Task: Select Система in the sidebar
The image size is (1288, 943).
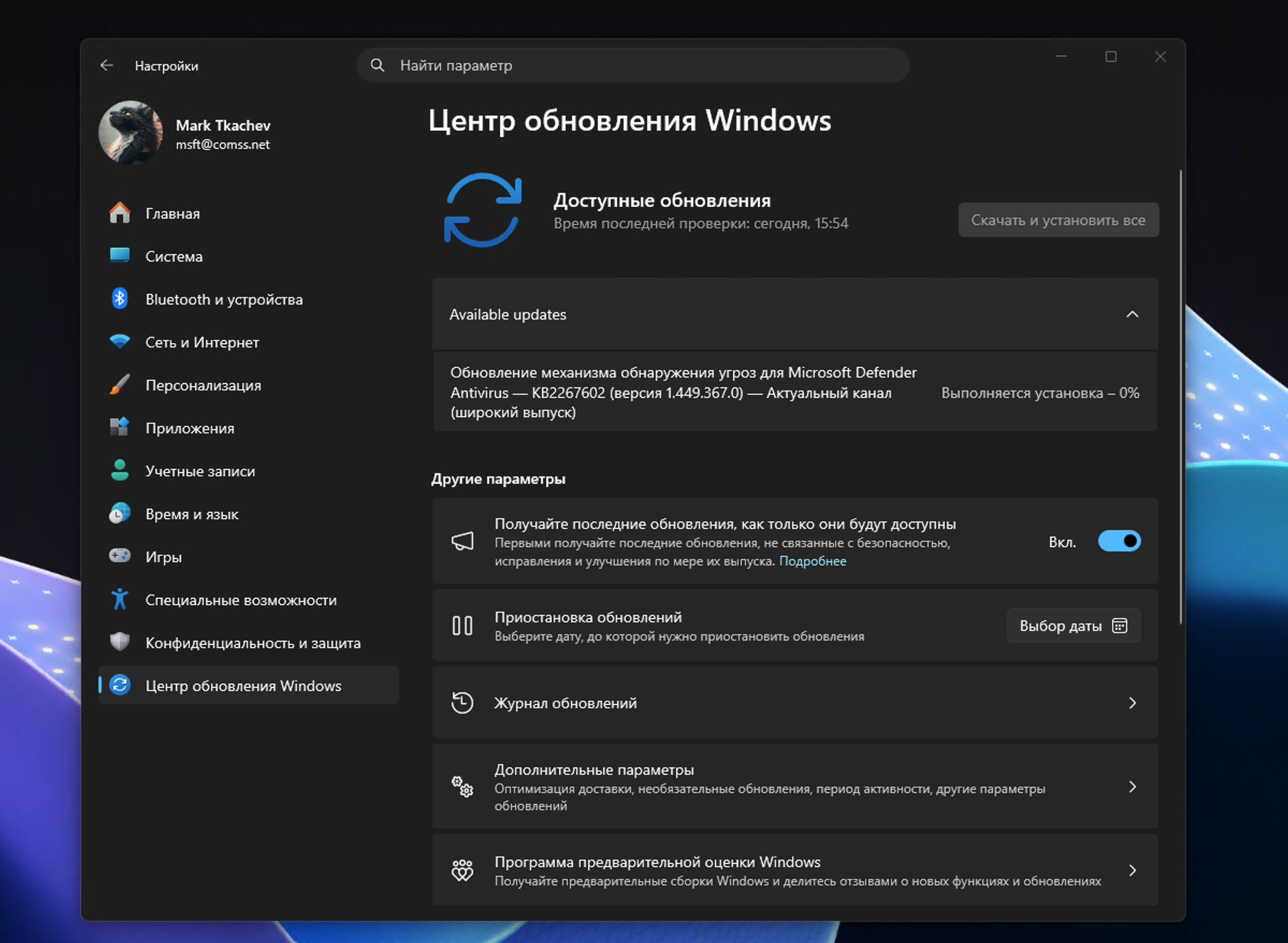Action: coord(173,256)
